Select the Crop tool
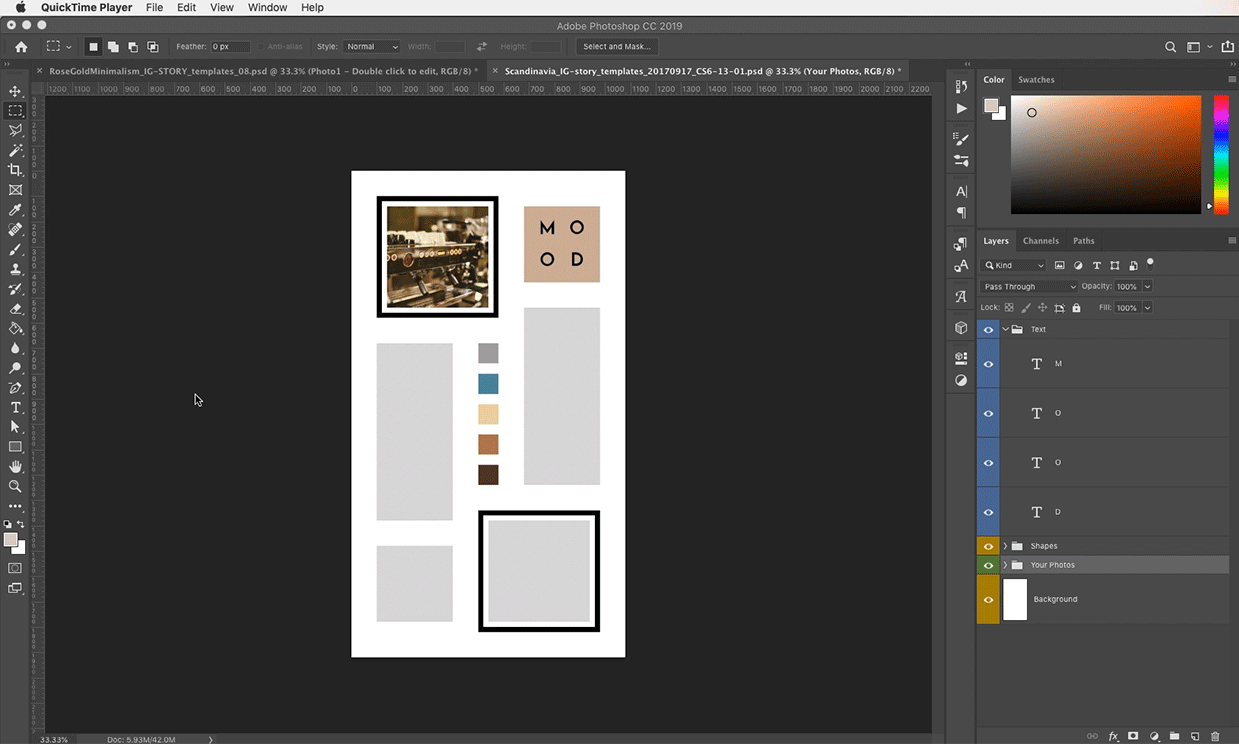Image resolution: width=1239 pixels, height=744 pixels. coord(15,170)
